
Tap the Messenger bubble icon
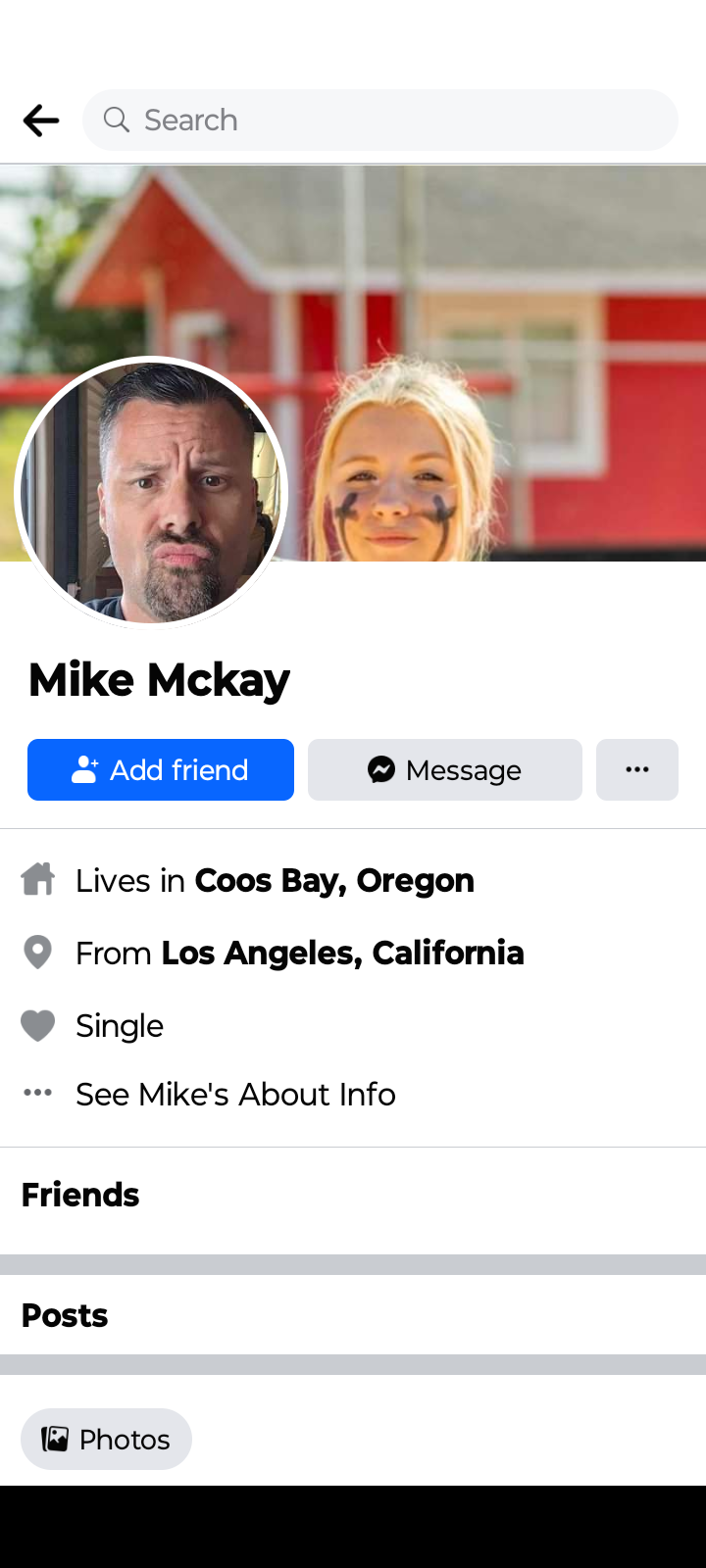click(x=381, y=769)
